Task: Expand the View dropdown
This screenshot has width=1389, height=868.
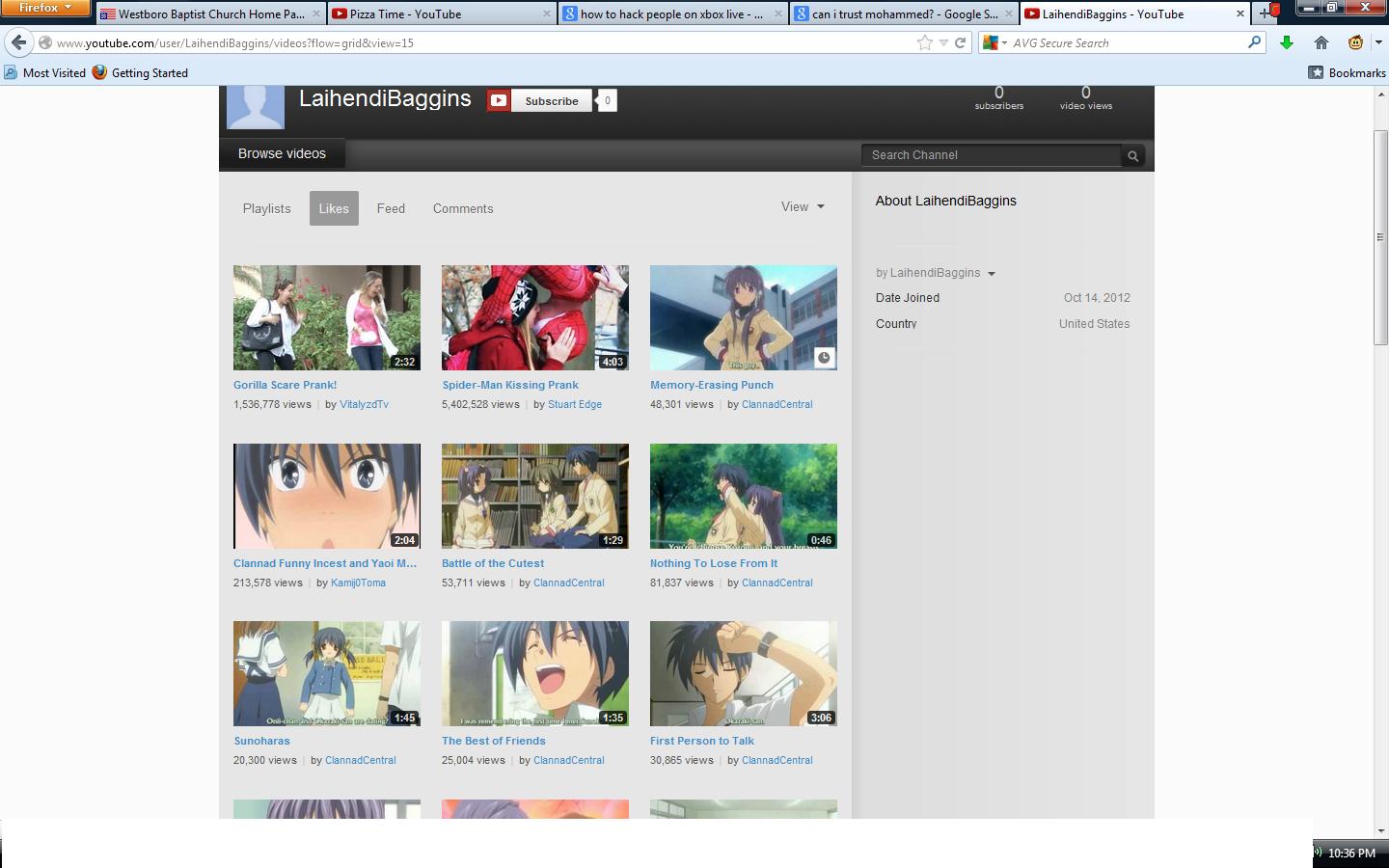Action: tap(803, 206)
